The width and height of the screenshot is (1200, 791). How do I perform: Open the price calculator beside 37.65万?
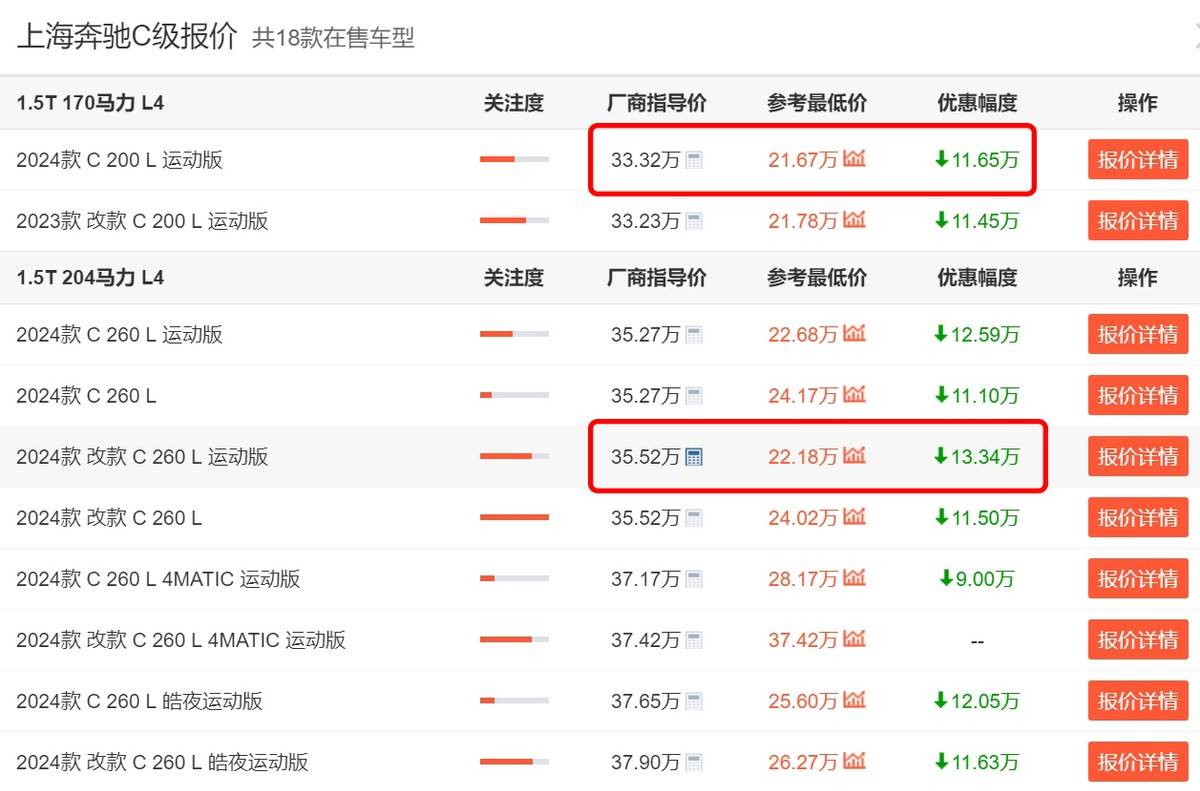[x=694, y=701]
